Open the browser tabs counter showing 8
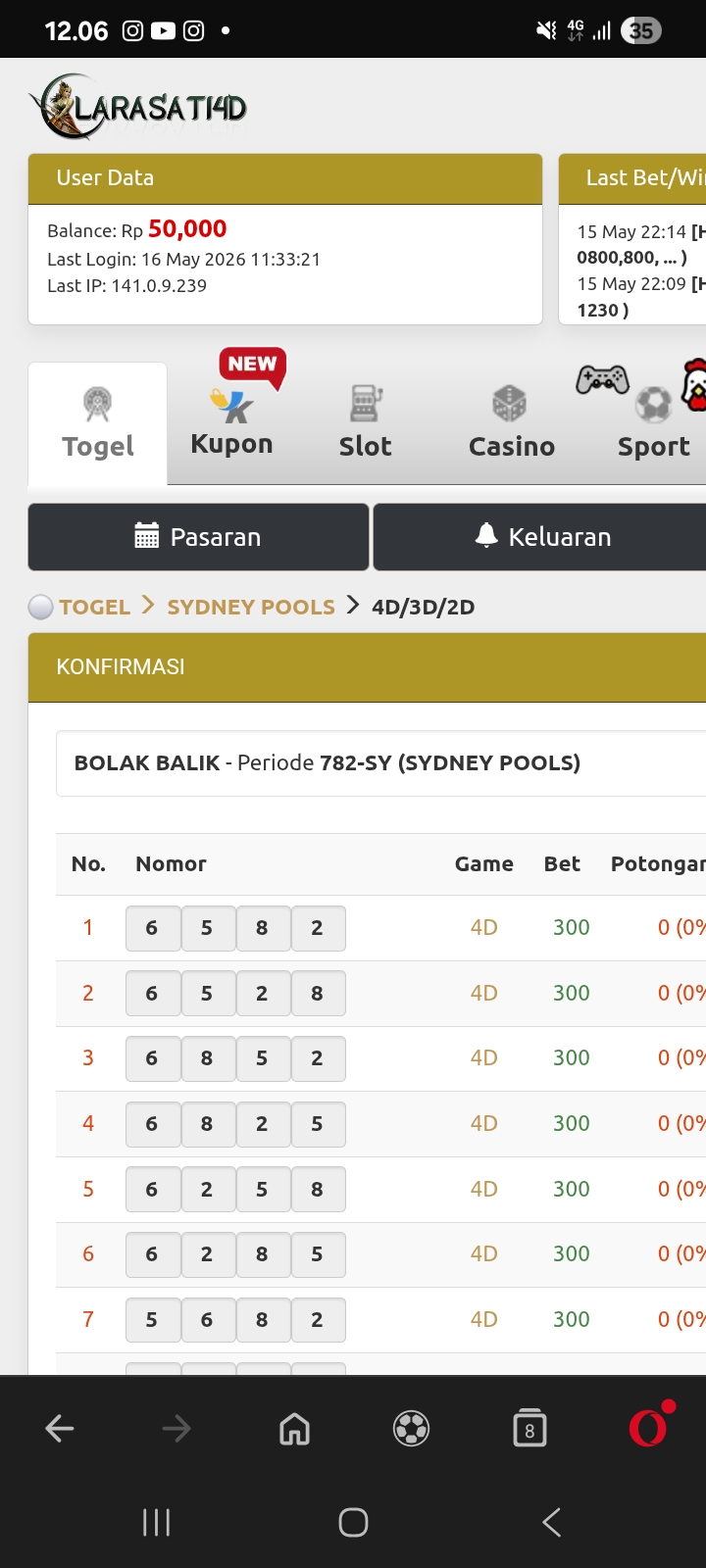This screenshot has width=706, height=1568. point(529,1429)
